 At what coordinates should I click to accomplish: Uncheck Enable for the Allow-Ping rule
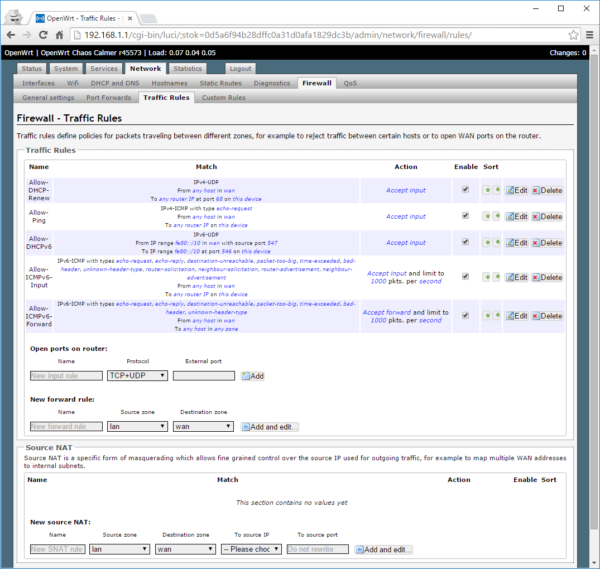(465, 216)
